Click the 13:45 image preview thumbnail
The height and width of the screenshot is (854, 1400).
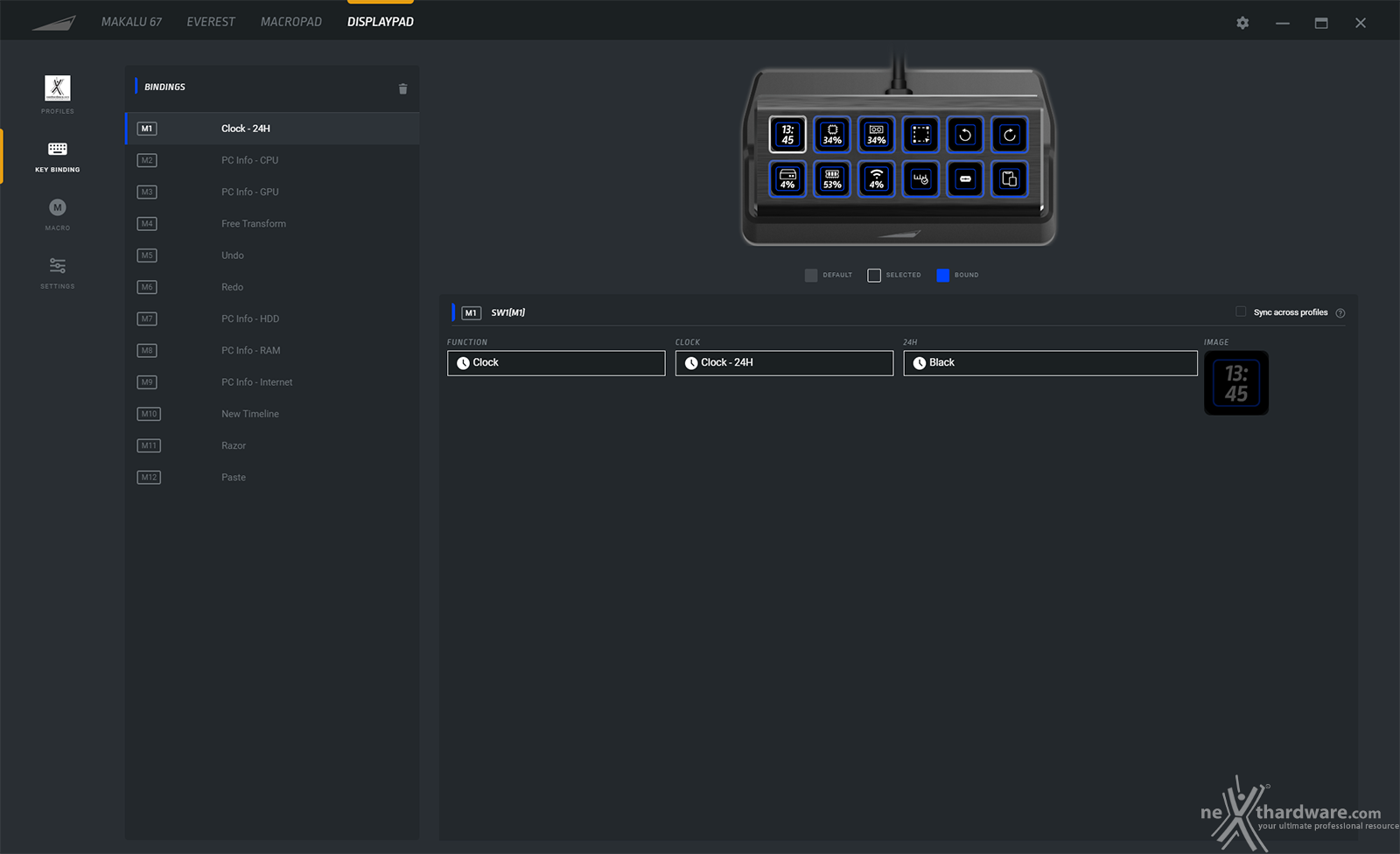[1236, 383]
